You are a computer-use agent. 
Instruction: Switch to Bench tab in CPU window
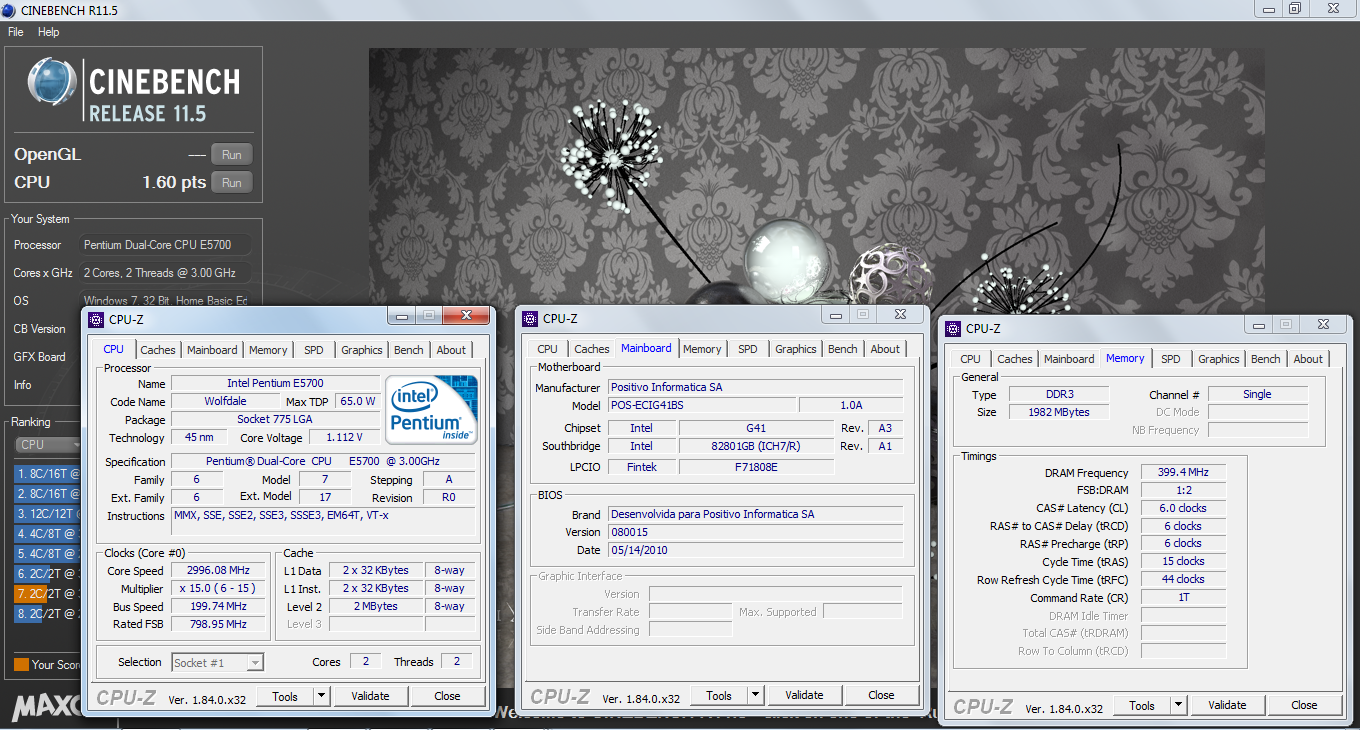(x=409, y=350)
